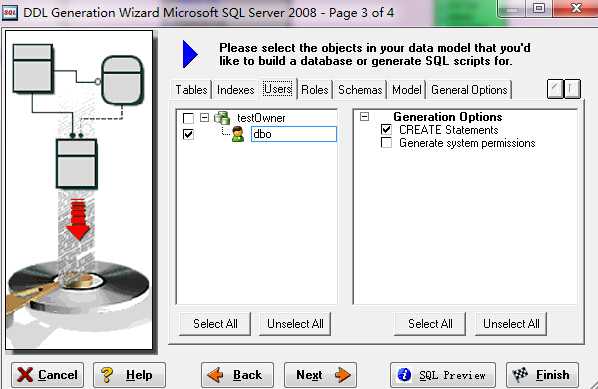
Task: Click the wizard diagram illustration
Action: (x=79, y=190)
